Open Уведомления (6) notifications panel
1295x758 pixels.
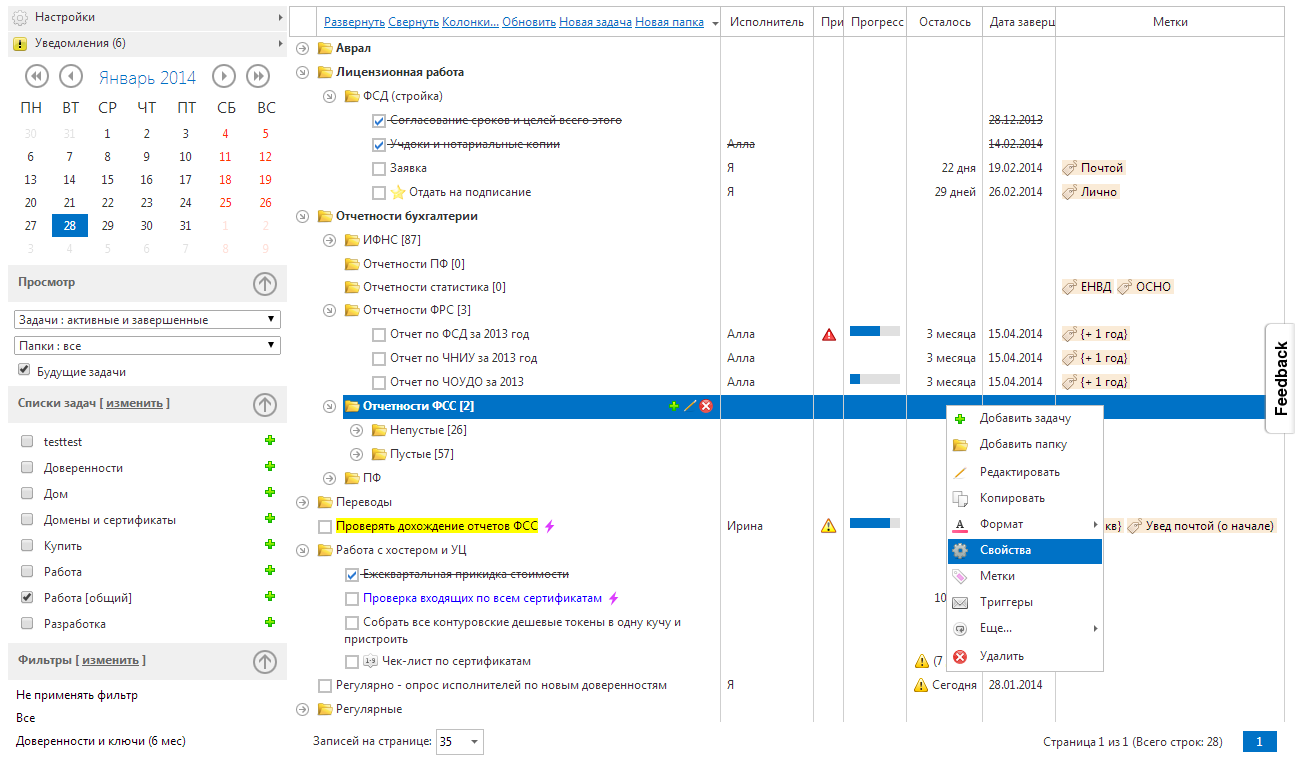(147, 43)
